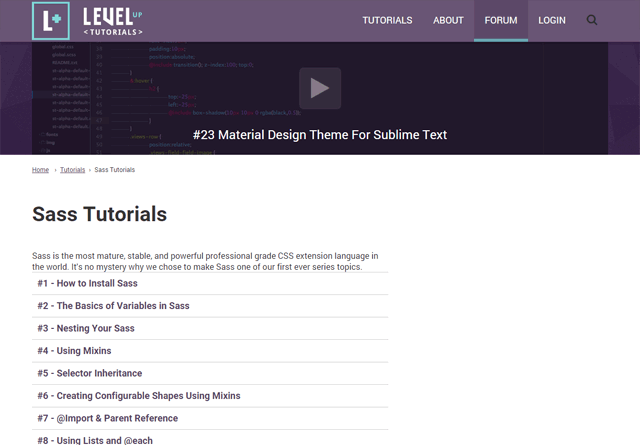
Task: Open lesson #1 How to Install Sass
Action: tap(87, 283)
